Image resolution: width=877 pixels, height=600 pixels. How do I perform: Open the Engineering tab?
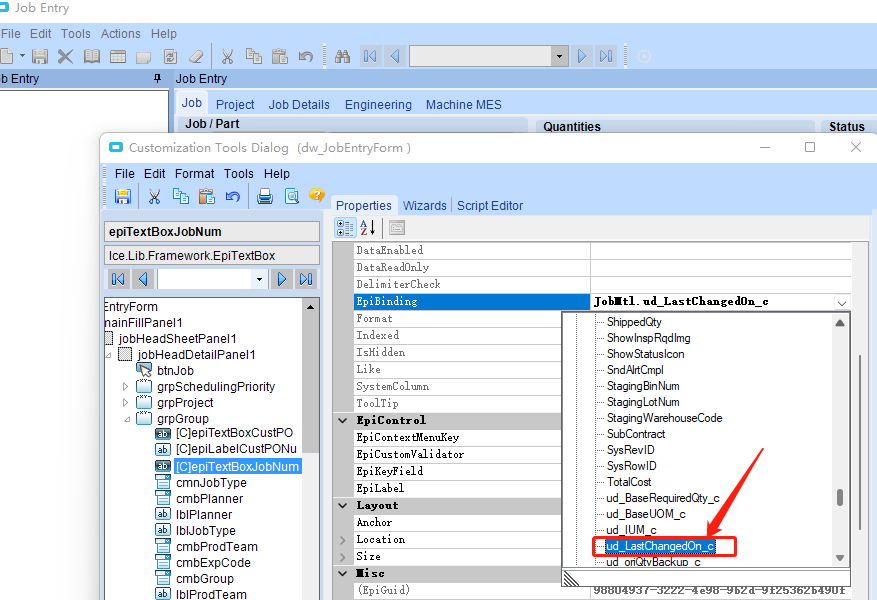(378, 105)
